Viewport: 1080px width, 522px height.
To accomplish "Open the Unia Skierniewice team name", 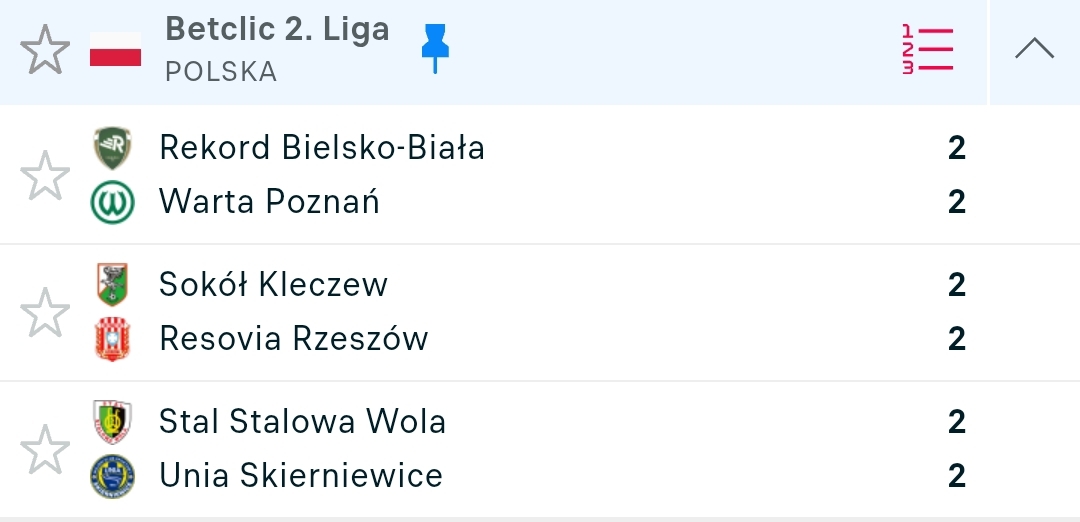I will pyautogui.click(x=300, y=476).
